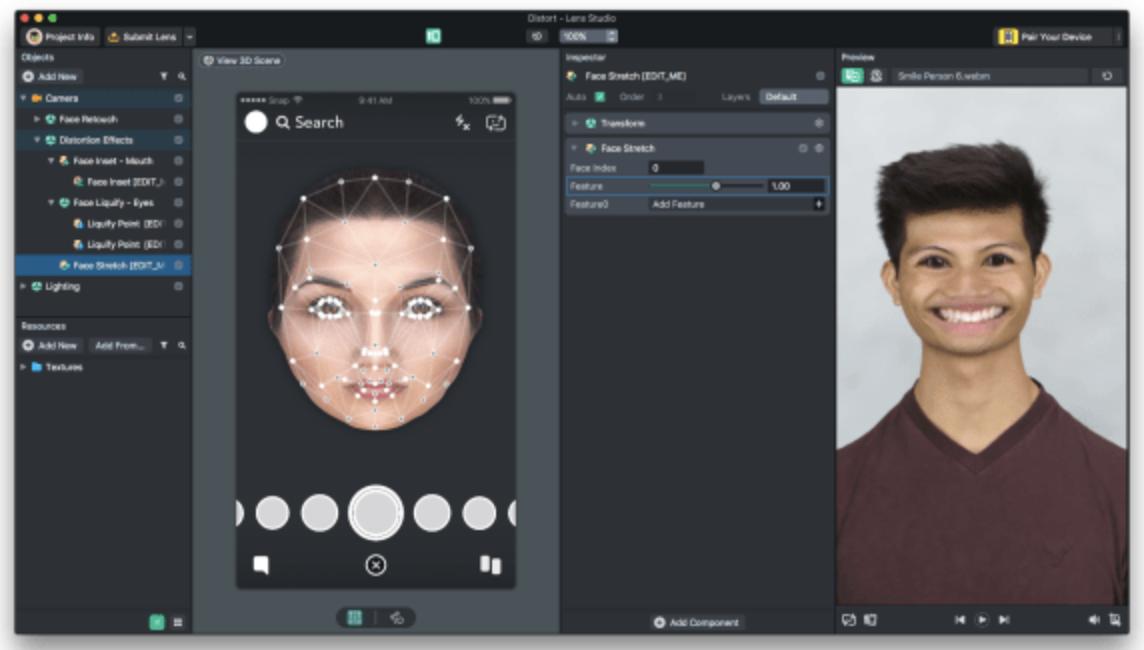Open the dropdown arrow beside Submit Lens

point(190,36)
